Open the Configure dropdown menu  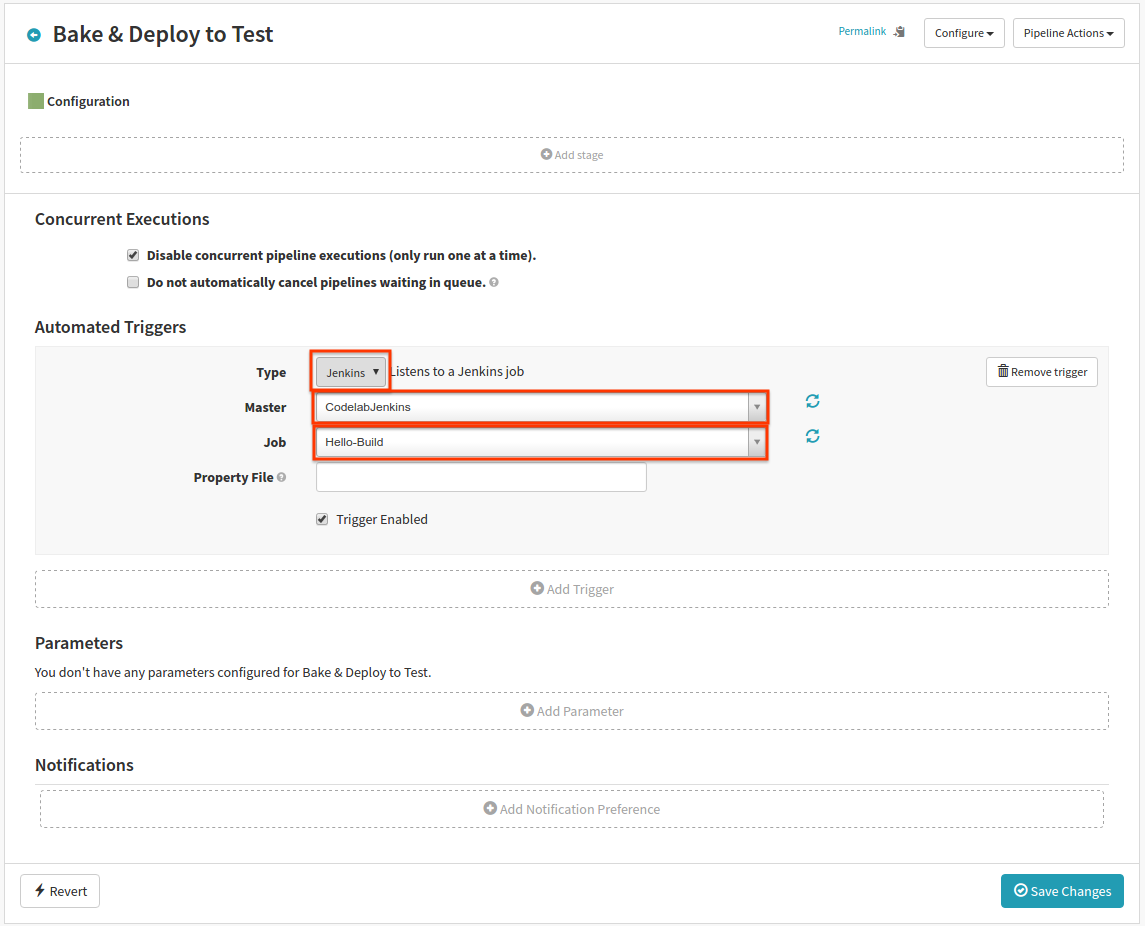(x=964, y=33)
